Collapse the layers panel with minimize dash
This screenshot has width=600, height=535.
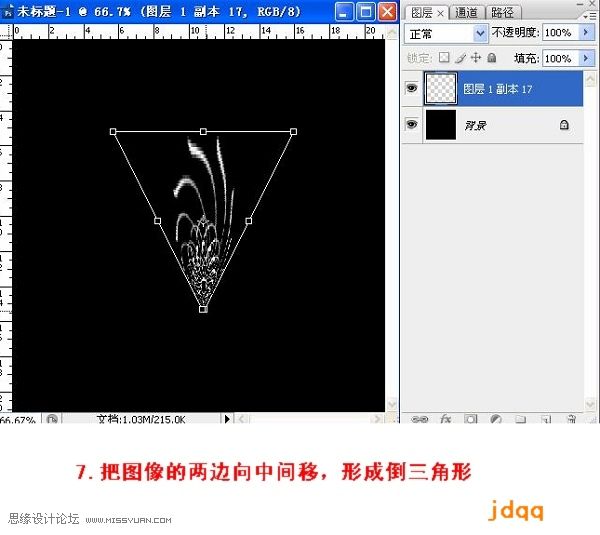click(x=580, y=3)
